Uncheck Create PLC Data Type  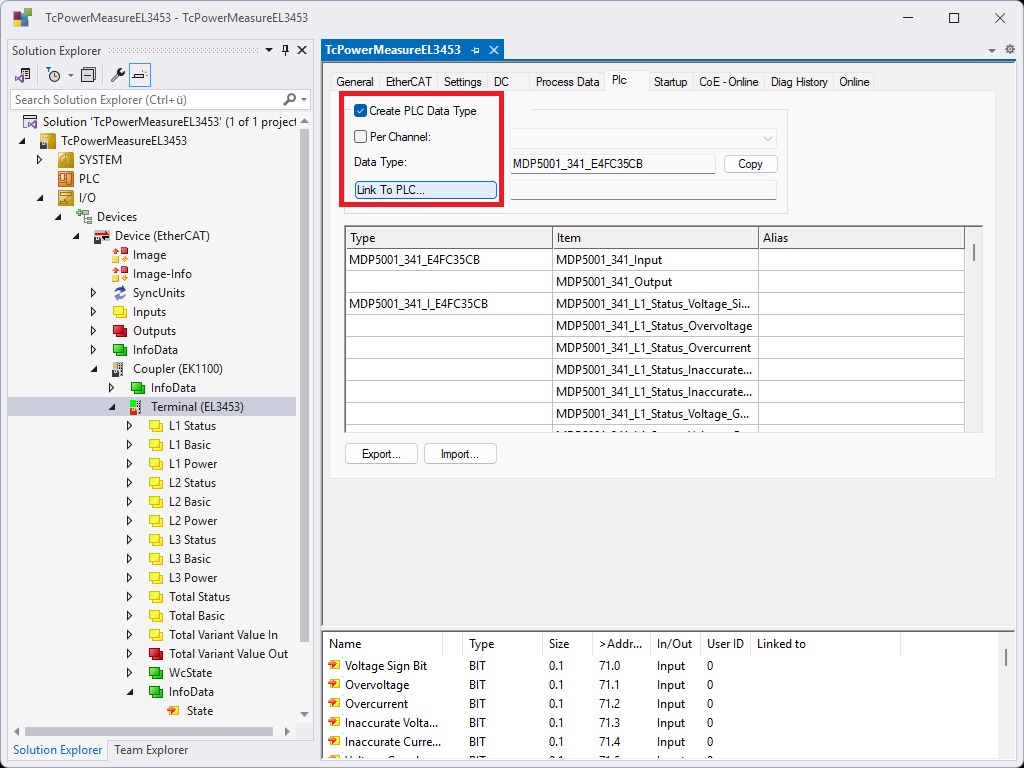point(361,111)
